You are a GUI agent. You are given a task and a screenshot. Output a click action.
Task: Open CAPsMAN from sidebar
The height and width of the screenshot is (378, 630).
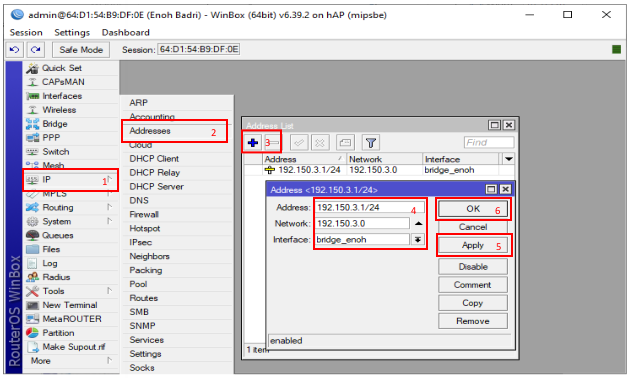[x=71, y=82]
